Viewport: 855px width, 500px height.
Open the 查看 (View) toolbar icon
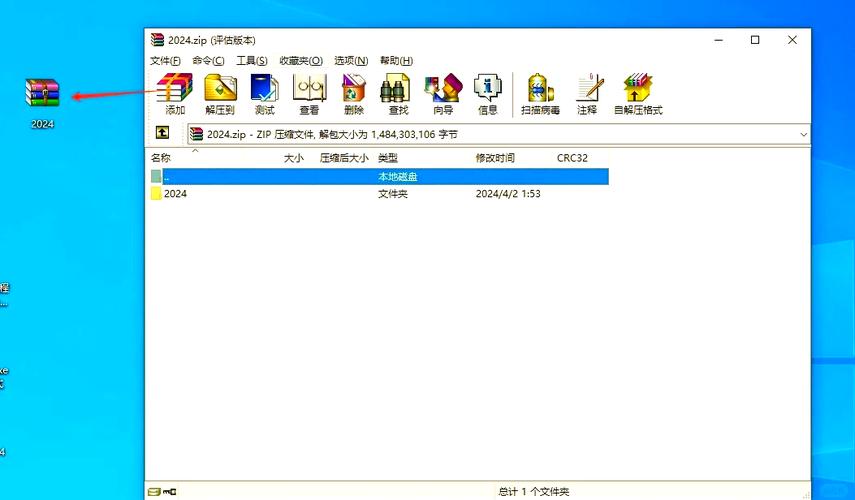[x=309, y=94]
